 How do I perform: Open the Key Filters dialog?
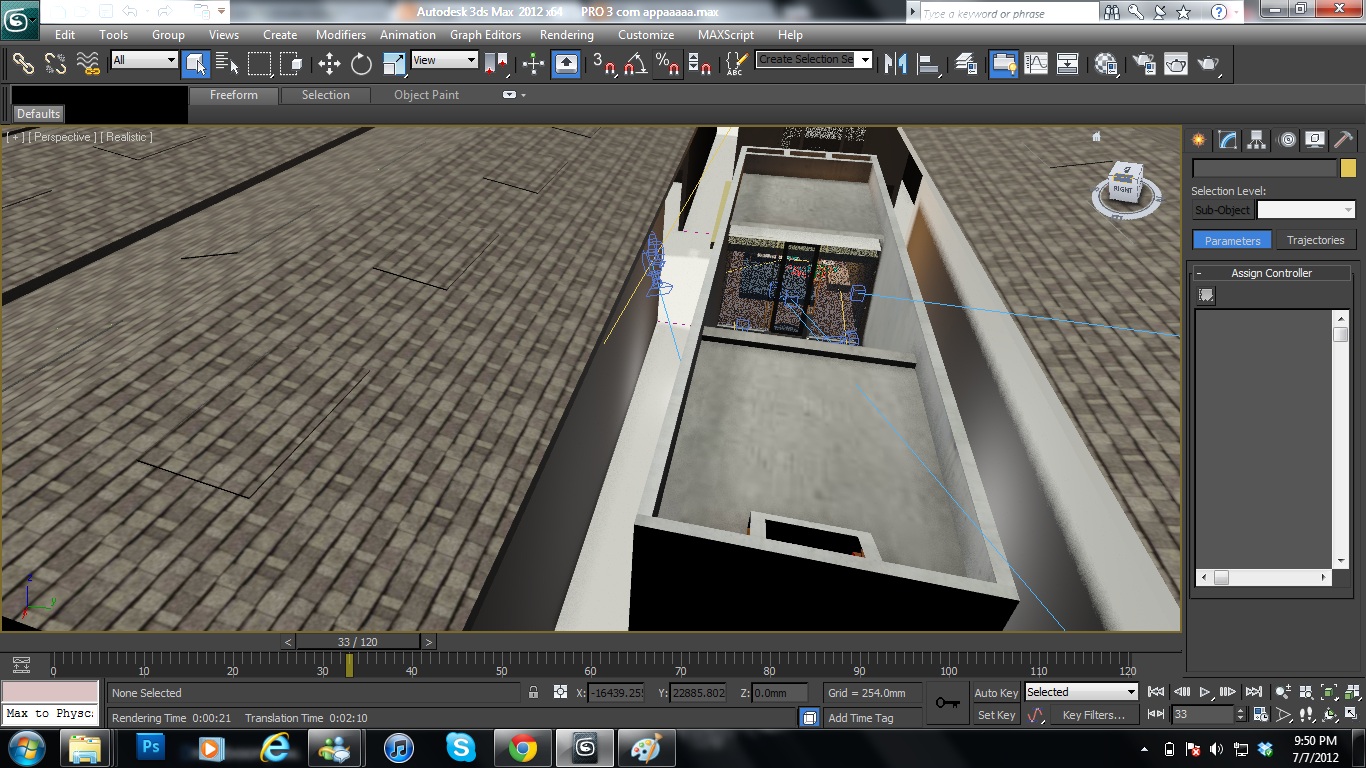[x=1093, y=715]
